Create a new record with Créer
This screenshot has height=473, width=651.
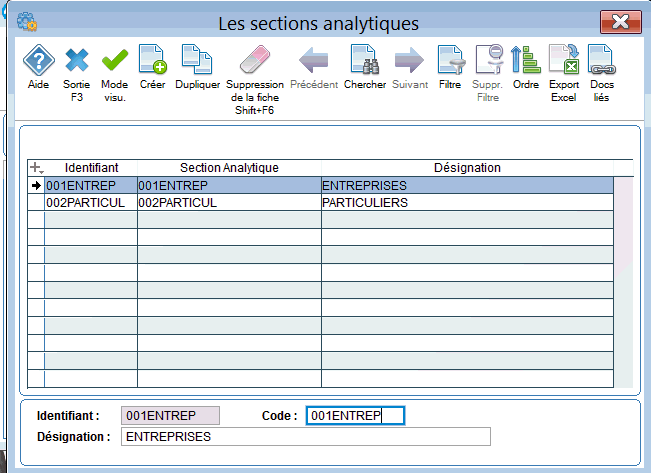[x=152, y=60]
